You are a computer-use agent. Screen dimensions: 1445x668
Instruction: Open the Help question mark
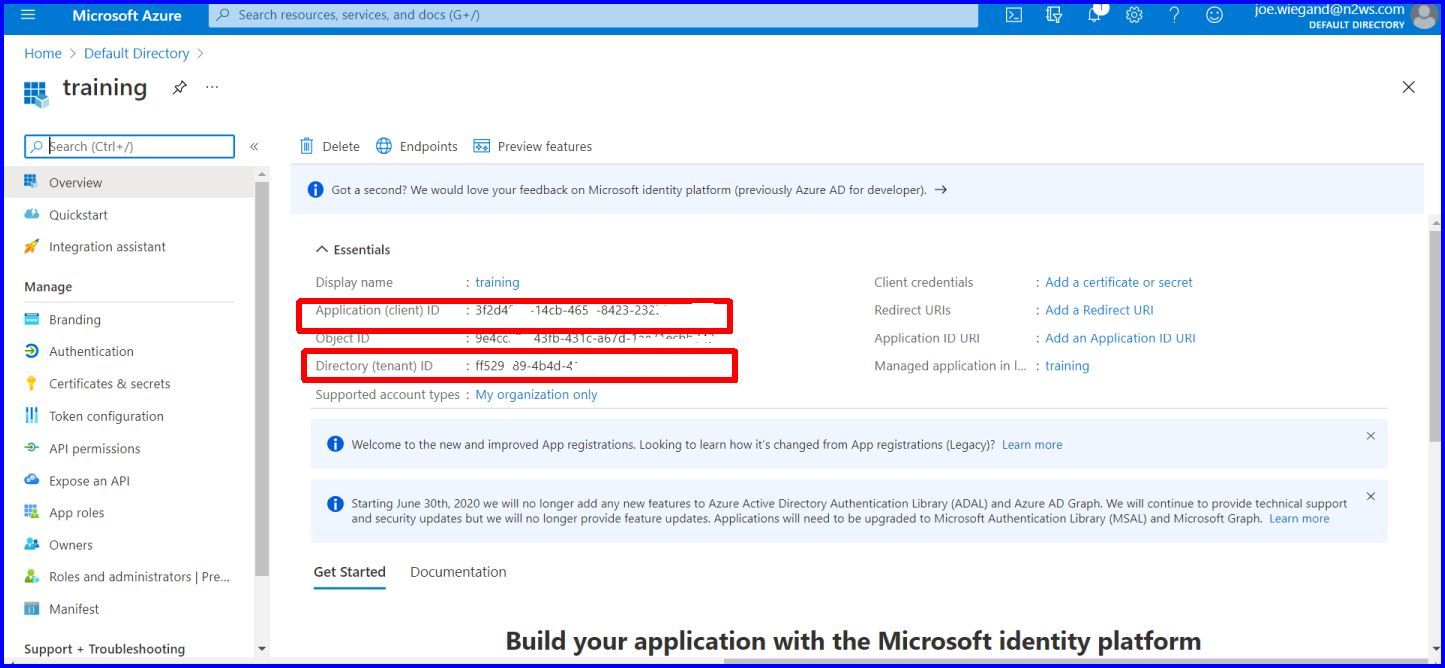pyautogui.click(x=1174, y=15)
